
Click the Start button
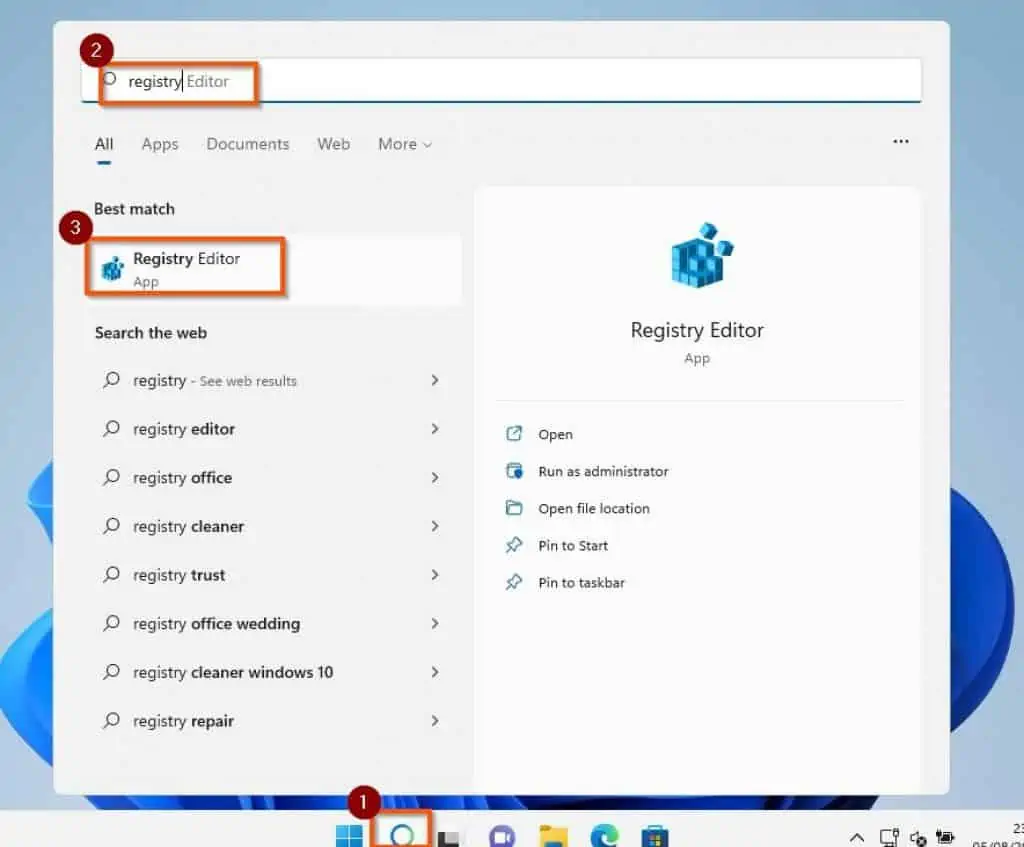pyautogui.click(x=347, y=833)
